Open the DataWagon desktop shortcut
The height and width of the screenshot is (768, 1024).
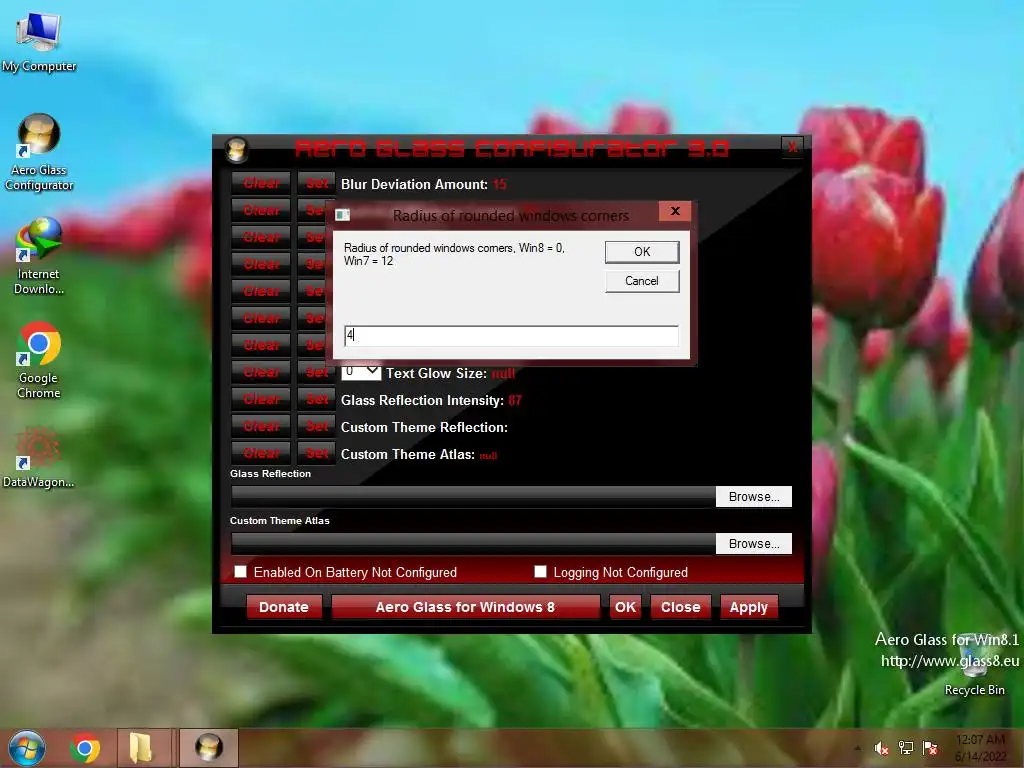[39, 458]
